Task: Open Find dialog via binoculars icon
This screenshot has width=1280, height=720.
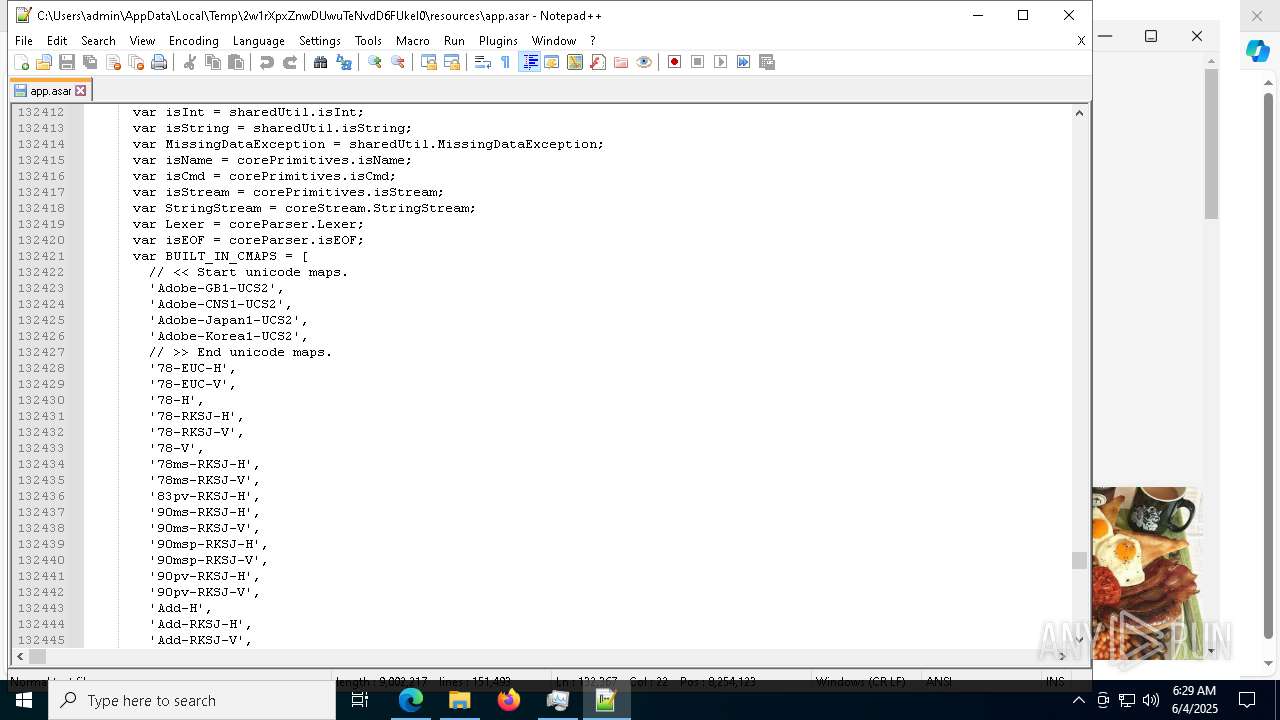Action: [x=321, y=62]
